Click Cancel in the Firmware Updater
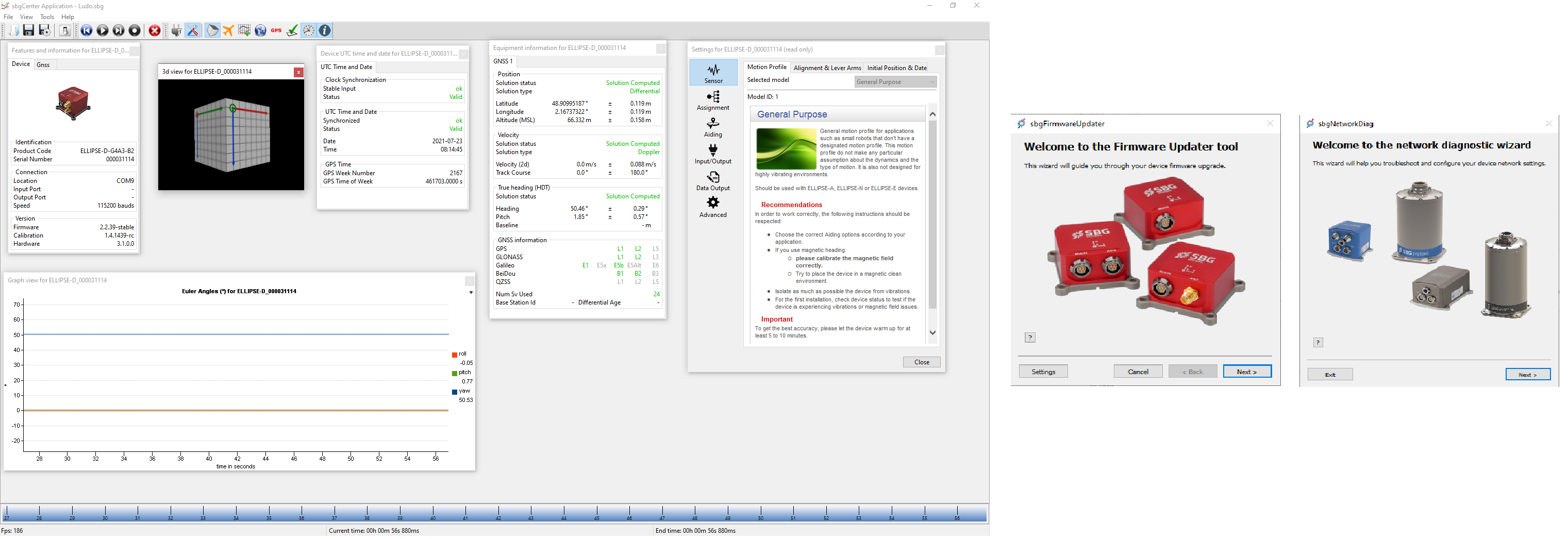1568x539 pixels. tap(1138, 373)
